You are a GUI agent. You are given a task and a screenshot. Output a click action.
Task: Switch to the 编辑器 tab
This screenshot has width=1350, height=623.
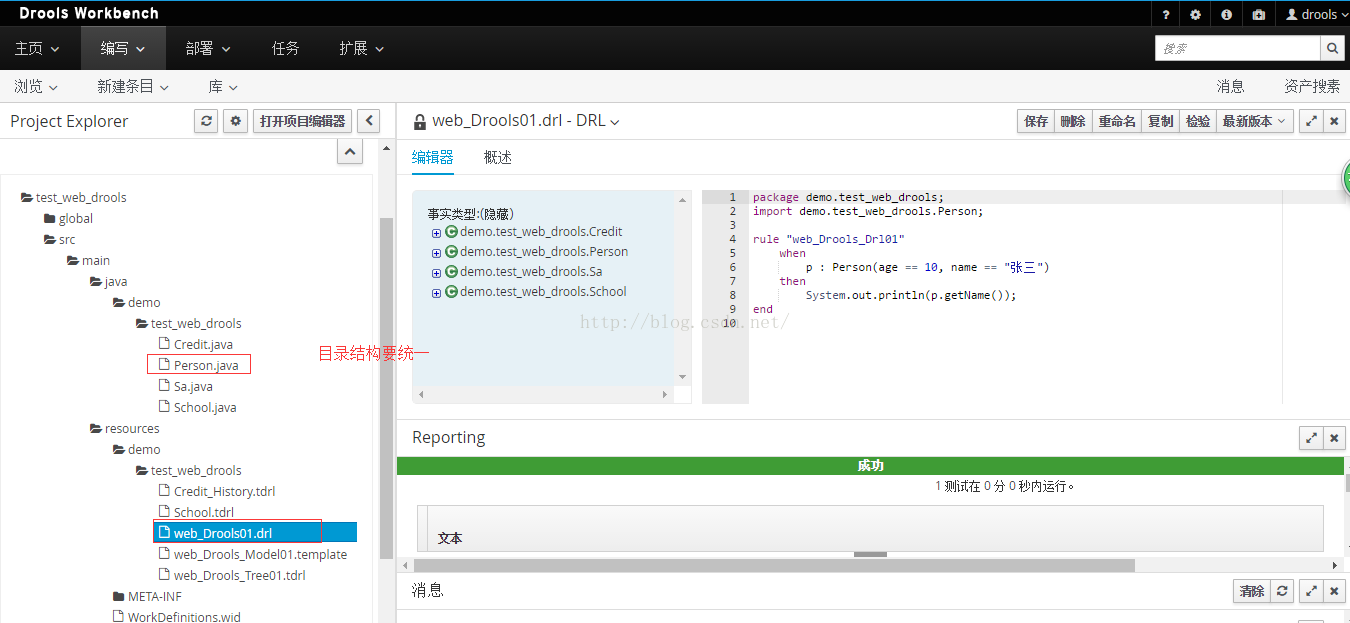(x=433, y=157)
